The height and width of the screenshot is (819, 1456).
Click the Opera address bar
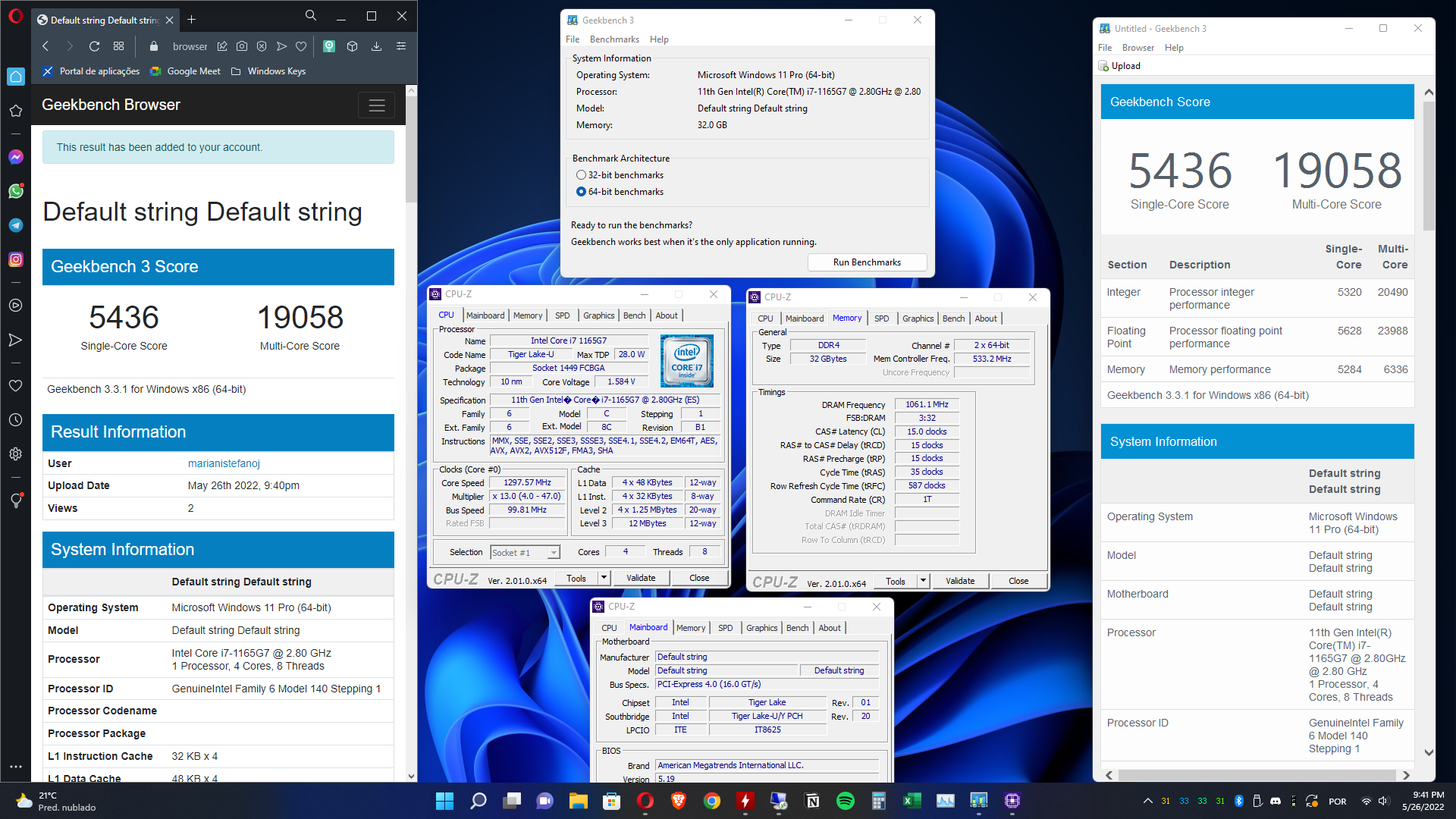[190, 46]
